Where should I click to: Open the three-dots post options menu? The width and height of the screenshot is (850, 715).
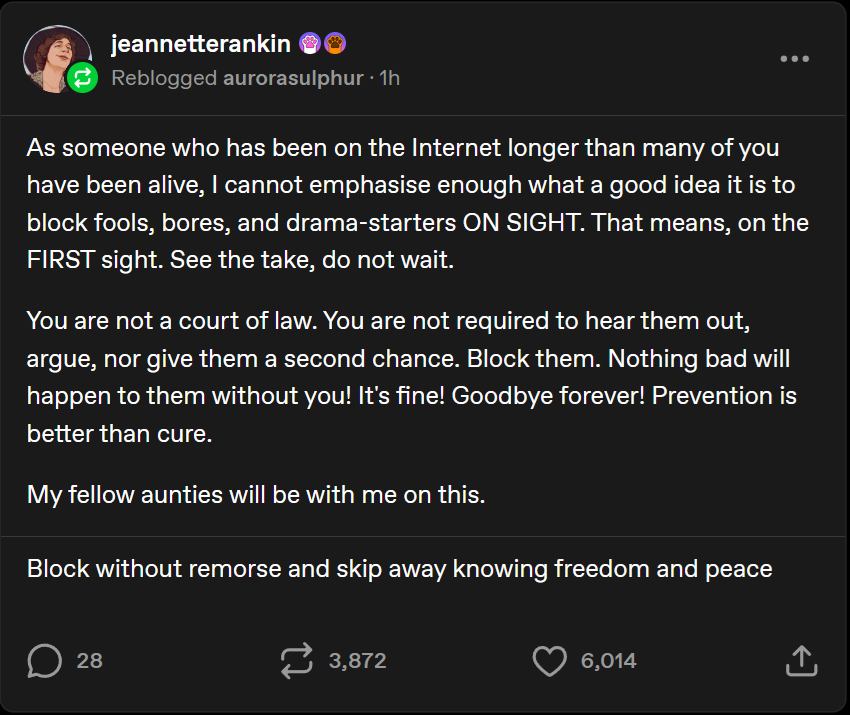click(794, 59)
